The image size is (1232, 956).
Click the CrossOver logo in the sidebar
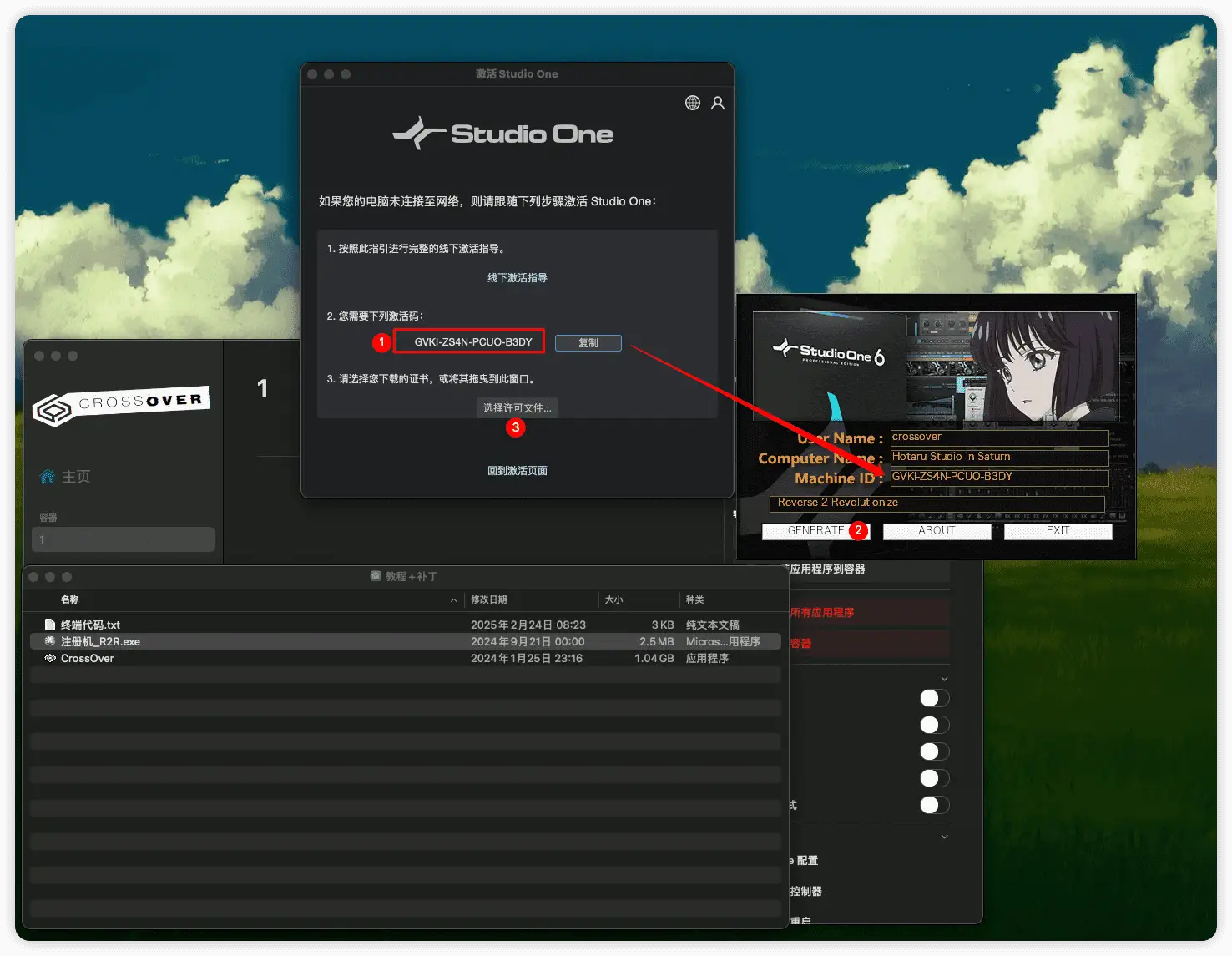pyautogui.click(x=121, y=406)
